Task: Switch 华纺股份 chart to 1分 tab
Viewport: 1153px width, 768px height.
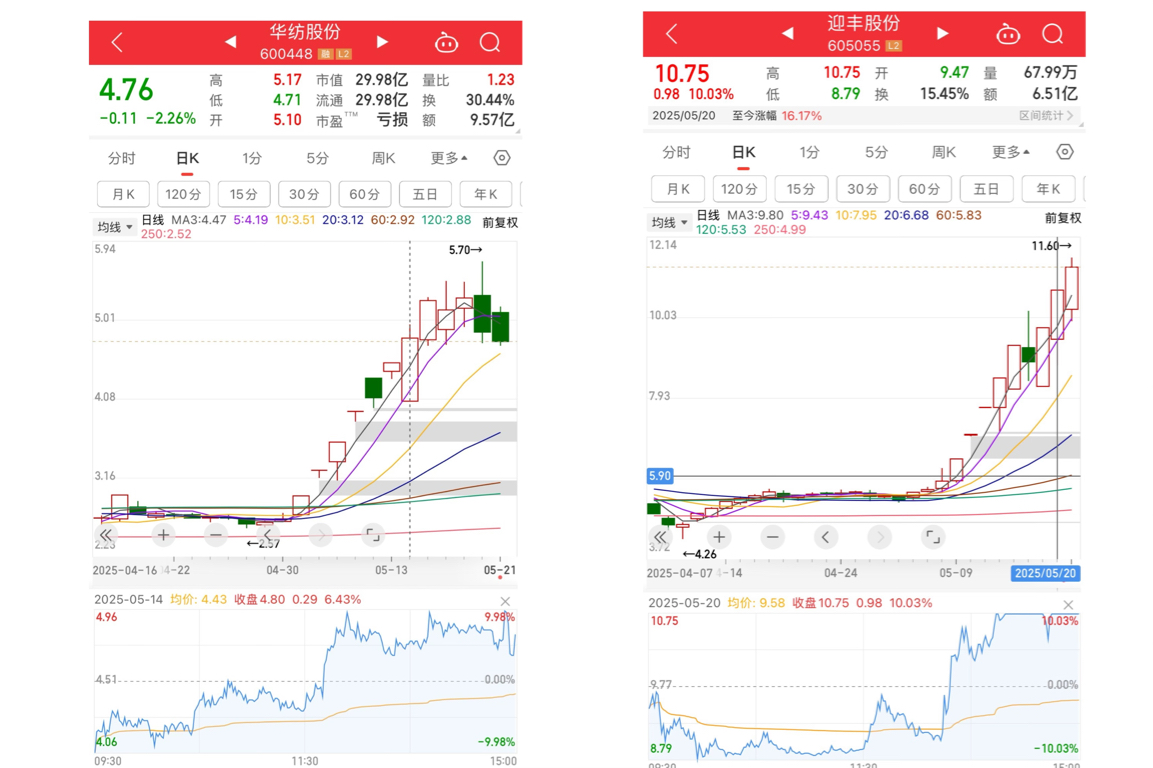Action: pyautogui.click(x=252, y=158)
